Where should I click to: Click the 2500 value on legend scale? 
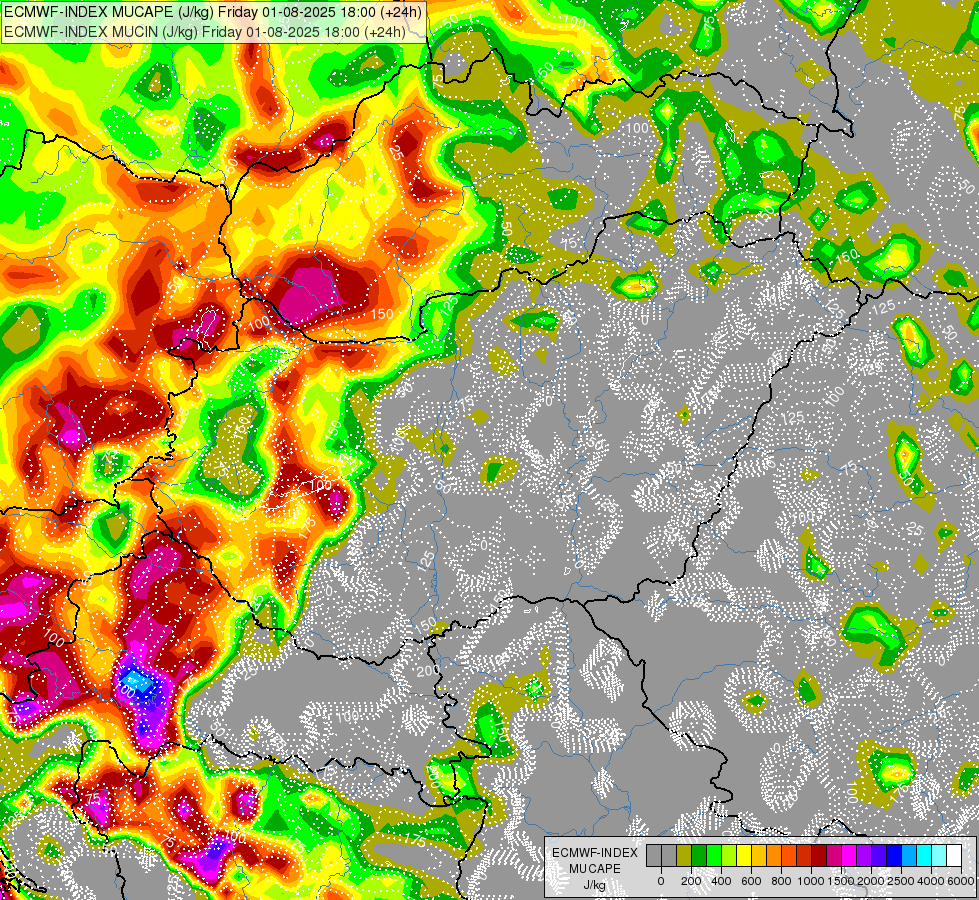pyautogui.click(x=901, y=881)
